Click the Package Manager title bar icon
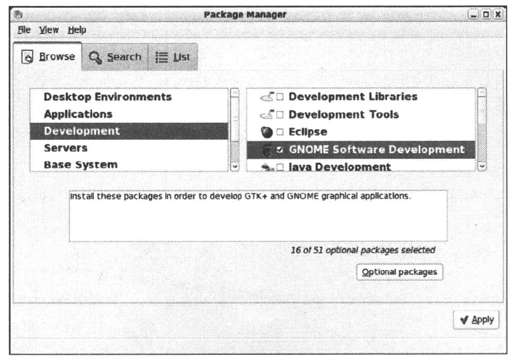 pyautogui.click(x=19, y=14)
